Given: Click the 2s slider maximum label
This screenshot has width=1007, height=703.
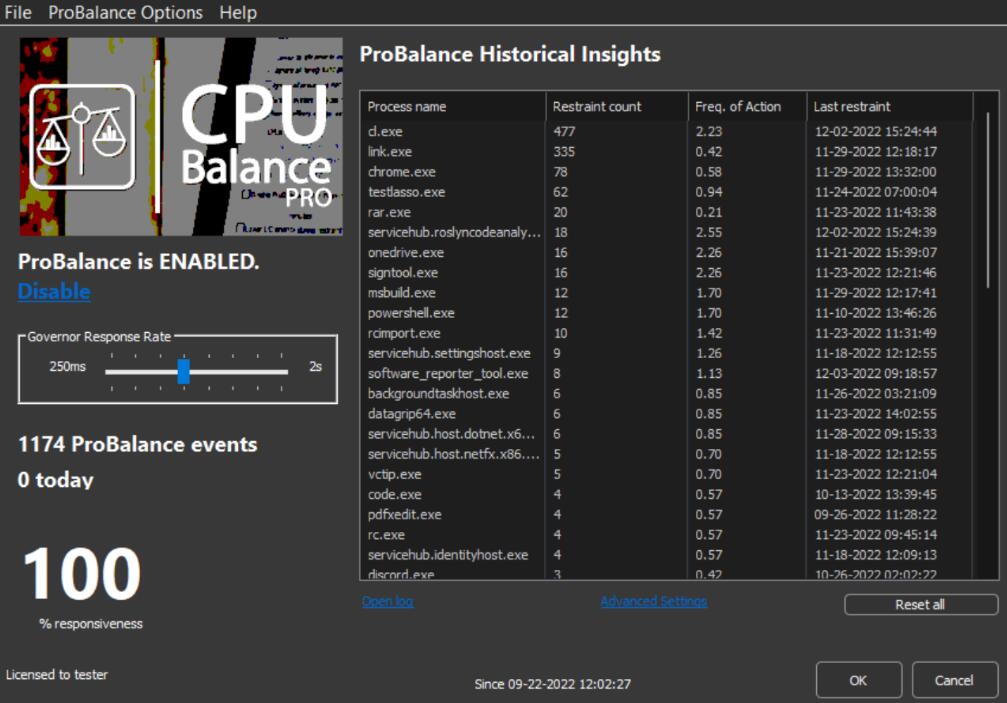Looking at the screenshot, I should pyautogui.click(x=315, y=367).
